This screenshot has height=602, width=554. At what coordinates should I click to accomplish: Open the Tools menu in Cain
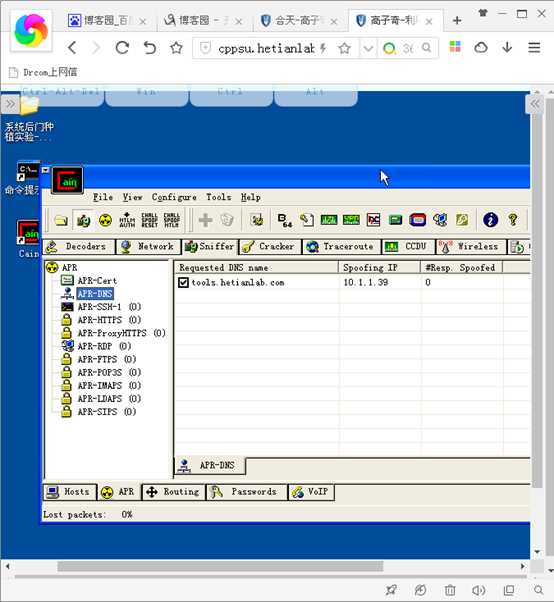(x=218, y=197)
